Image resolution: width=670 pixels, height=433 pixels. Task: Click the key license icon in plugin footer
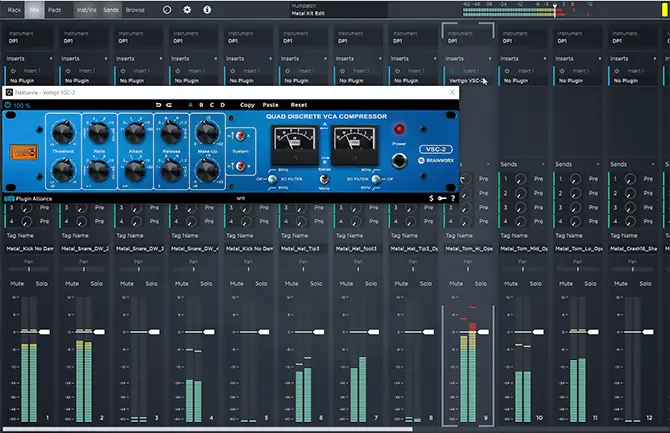(x=442, y=198)
